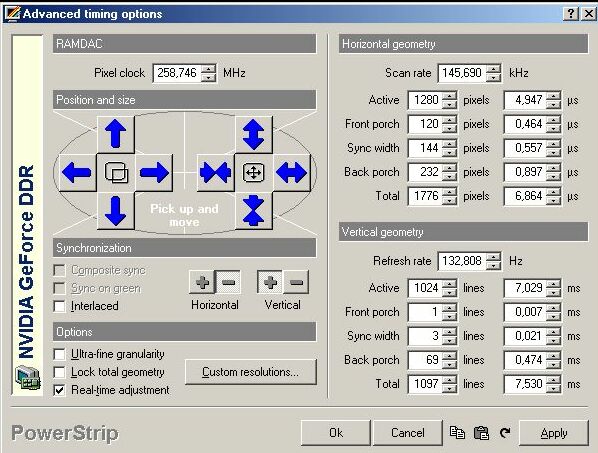Increase vertical size with the stretch-height arrow
This screenshot has width=598, height=453.
pos(254,134)
